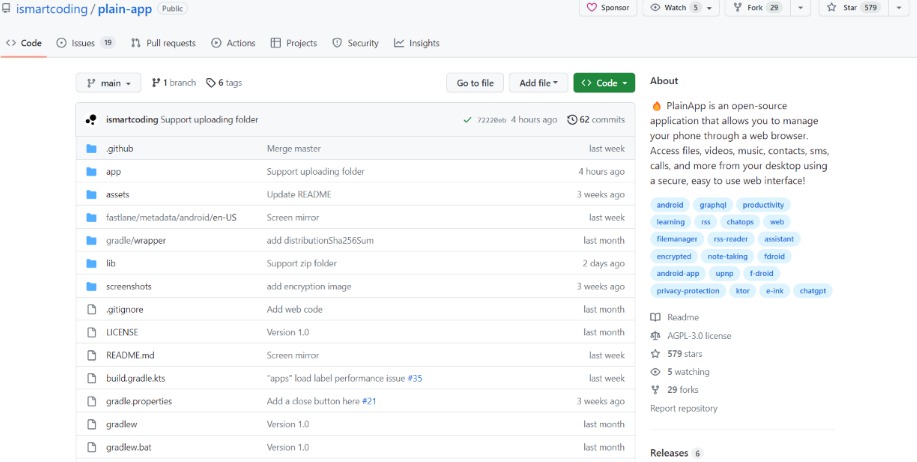Click the chatops topic tag
The height and width of the screenshot is (462, 917).
click(x=740, y=222)
